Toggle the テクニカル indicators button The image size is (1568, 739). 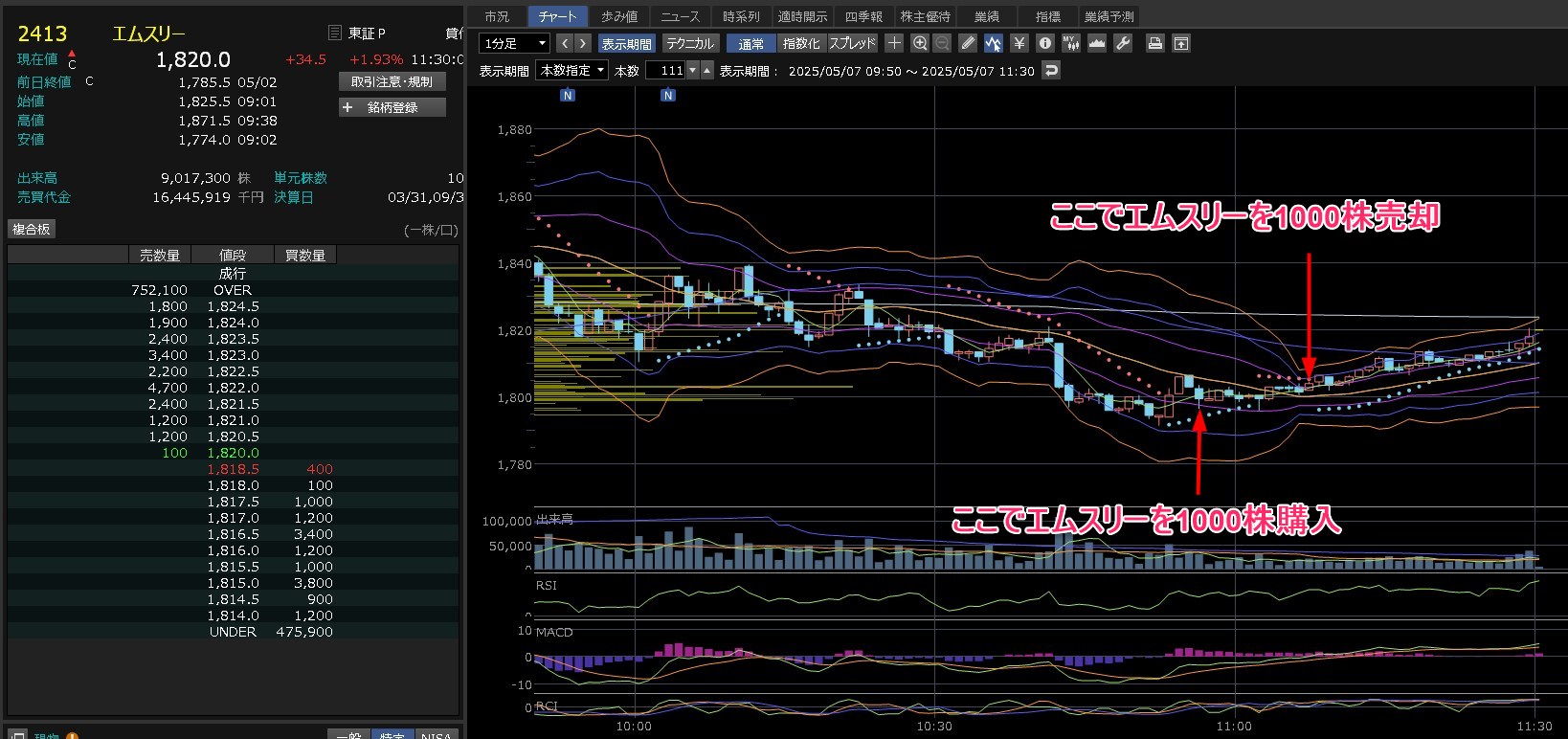click(x=689, y=43)
